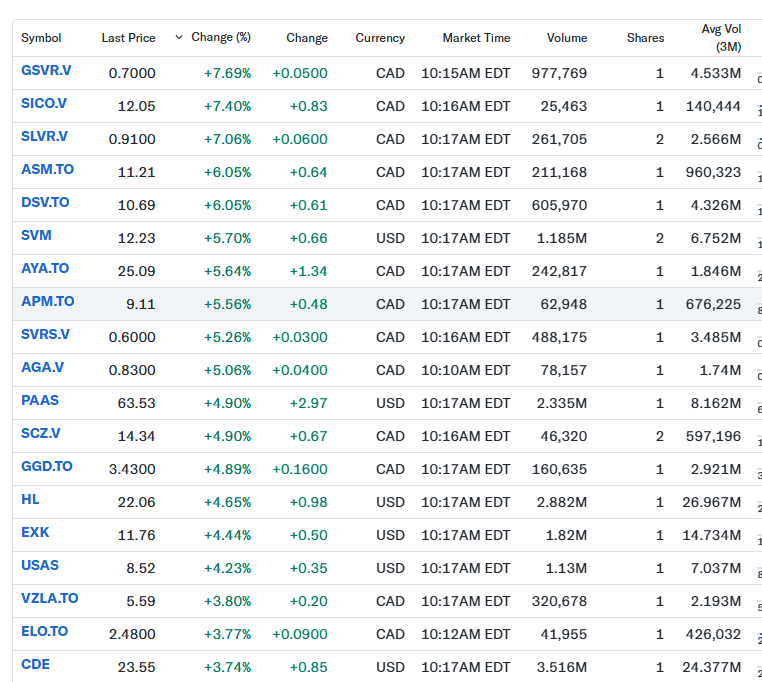Click the CDE ticker link
This screenshot has width=762, height=682.
pyautogui.click(x=35, y=664)
